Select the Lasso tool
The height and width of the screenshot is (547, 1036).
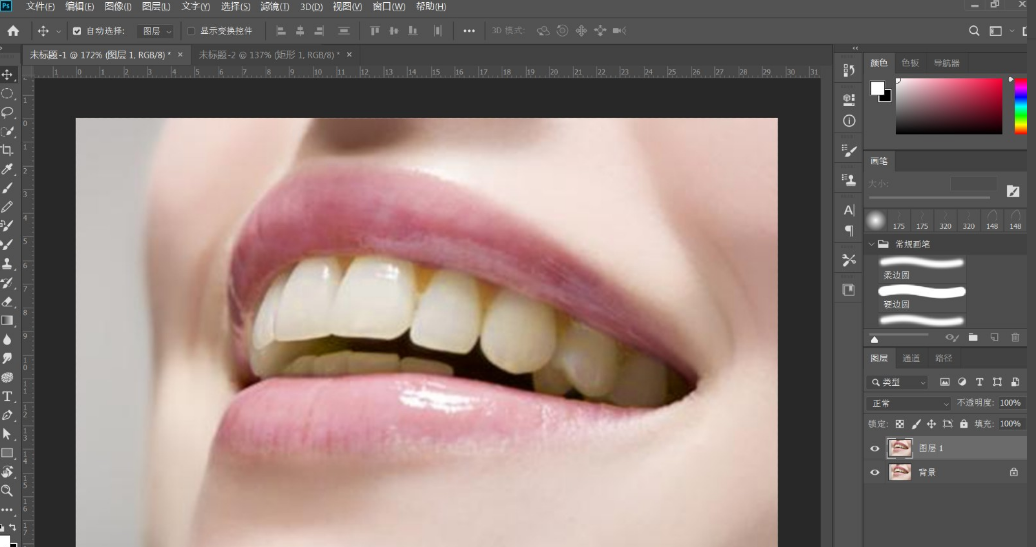[7, 112]
